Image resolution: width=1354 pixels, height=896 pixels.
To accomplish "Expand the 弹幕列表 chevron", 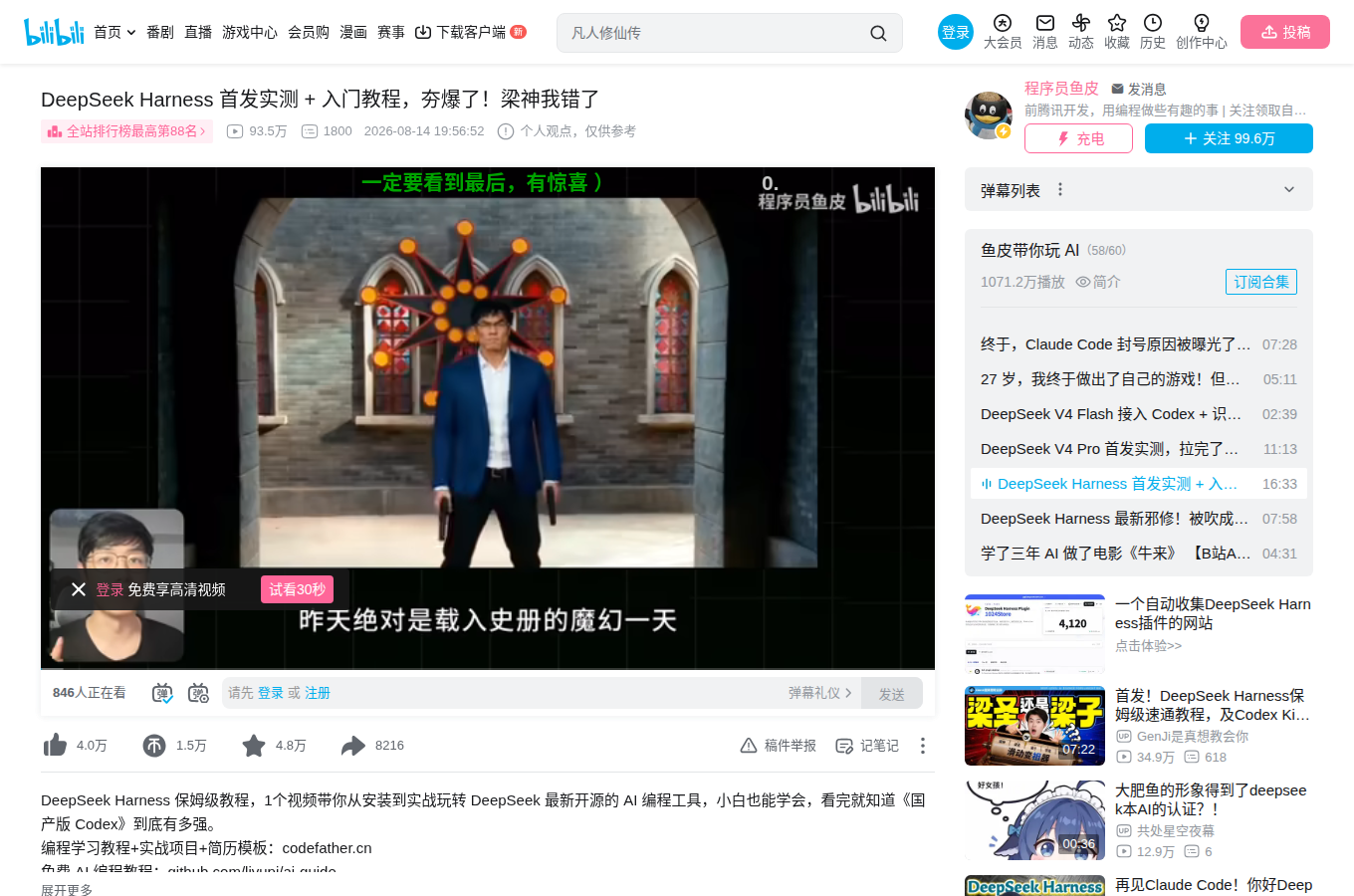I will pos(1289,189).
